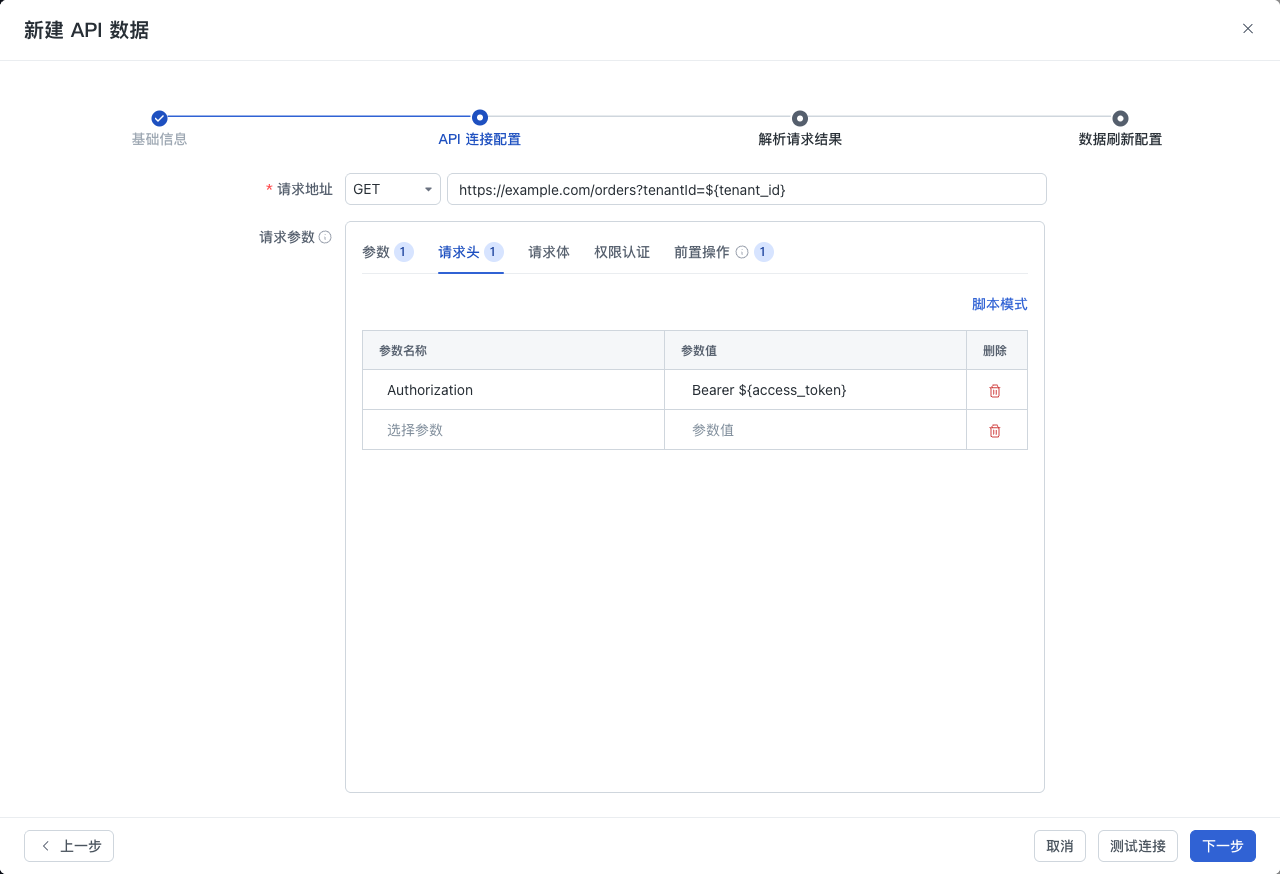
Task: Click the 数据刷新配置 step label
Action: coord(1120,139)
